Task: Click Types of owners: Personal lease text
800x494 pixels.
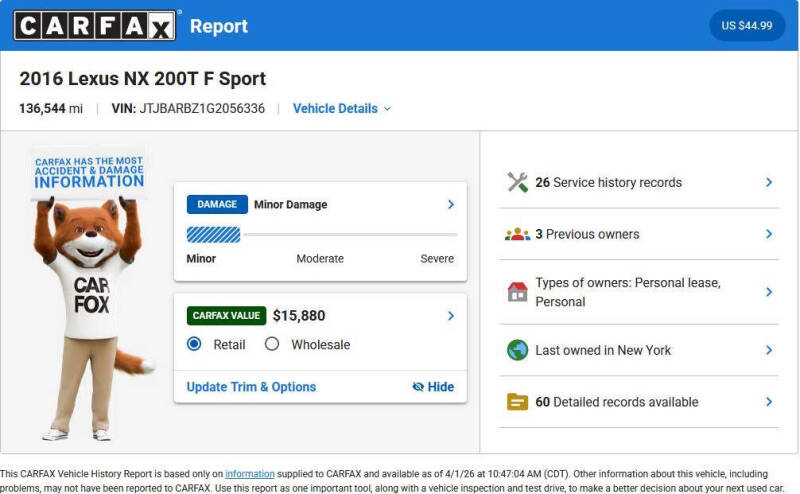Action: (628, 292)
